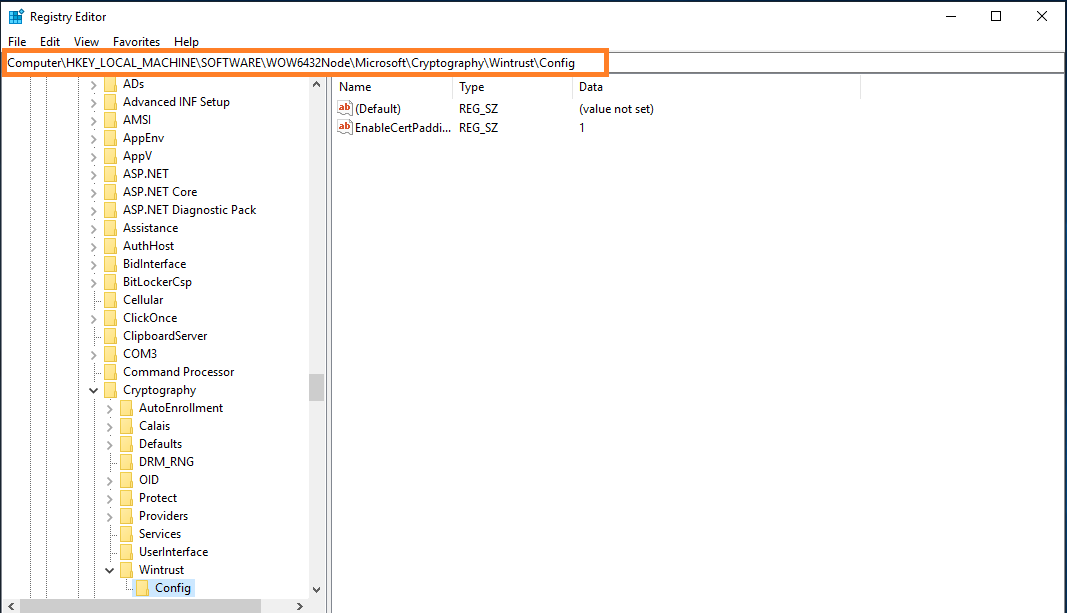Click tree pane scroll right arrow
The image size is (1067, 613).
pos(300,606)
